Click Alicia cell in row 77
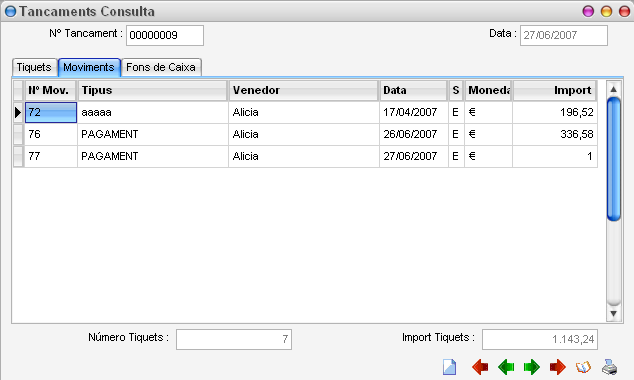Image resolution: width=634 pixels, height=380 pixels. tap(304, 156)
